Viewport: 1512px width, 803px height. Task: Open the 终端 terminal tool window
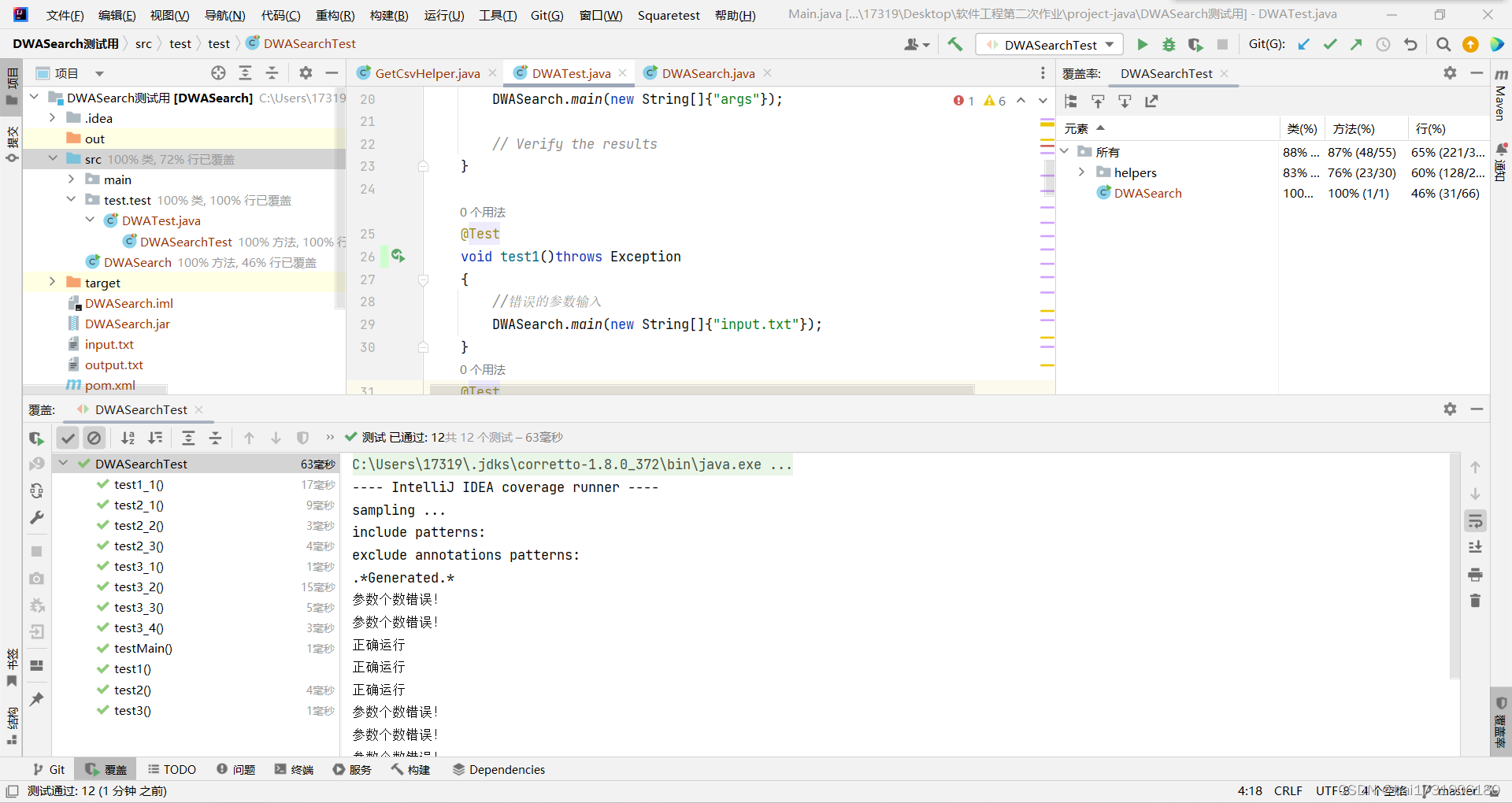pos(294,769)
